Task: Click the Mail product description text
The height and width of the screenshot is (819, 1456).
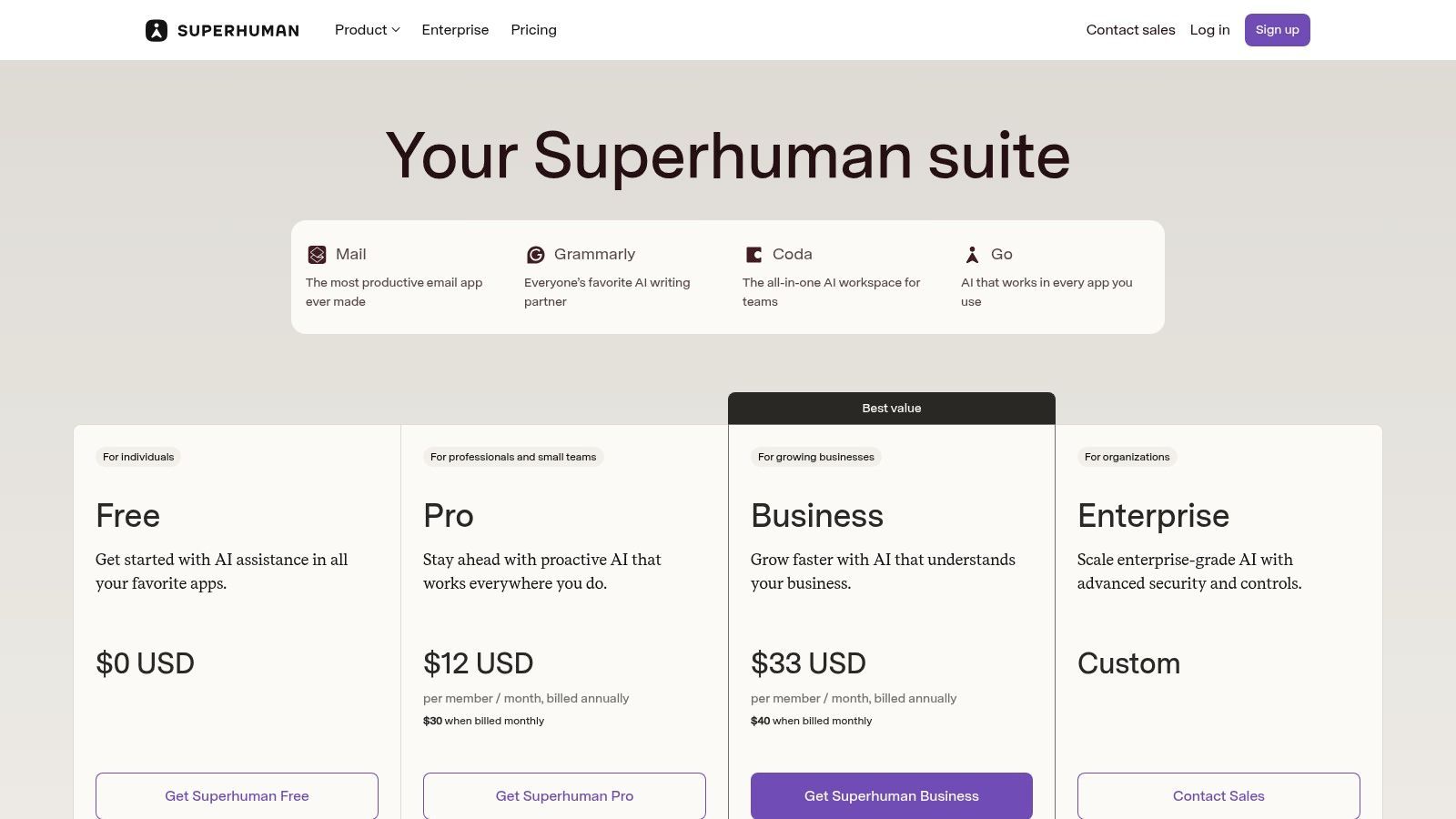Action: pos(394,291)
